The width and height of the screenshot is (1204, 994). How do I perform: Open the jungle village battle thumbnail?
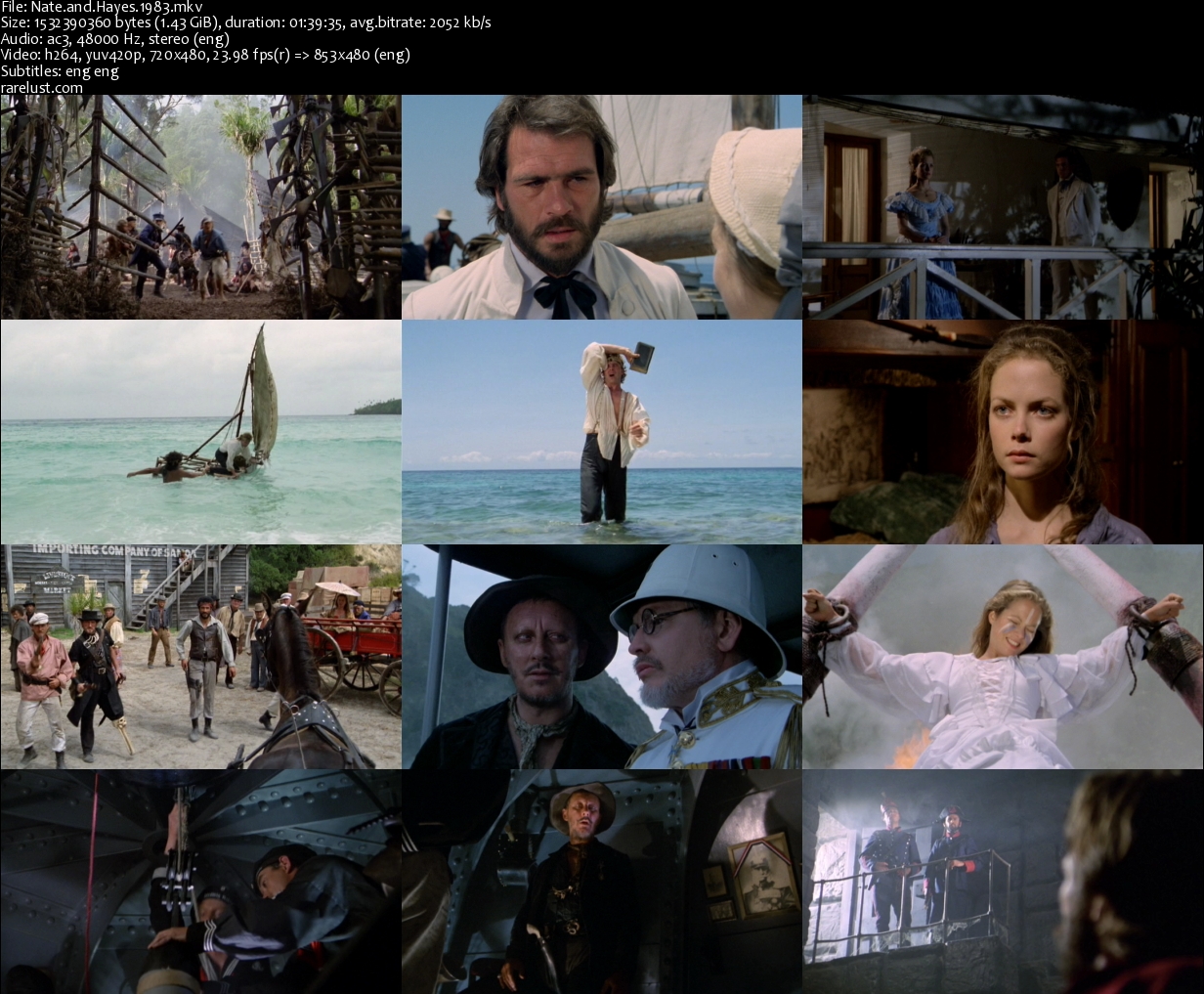(200, 207)
